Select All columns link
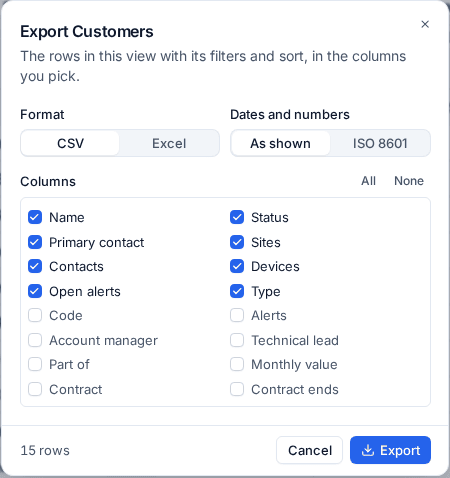 pyautogui.click(x=368, y=181)
